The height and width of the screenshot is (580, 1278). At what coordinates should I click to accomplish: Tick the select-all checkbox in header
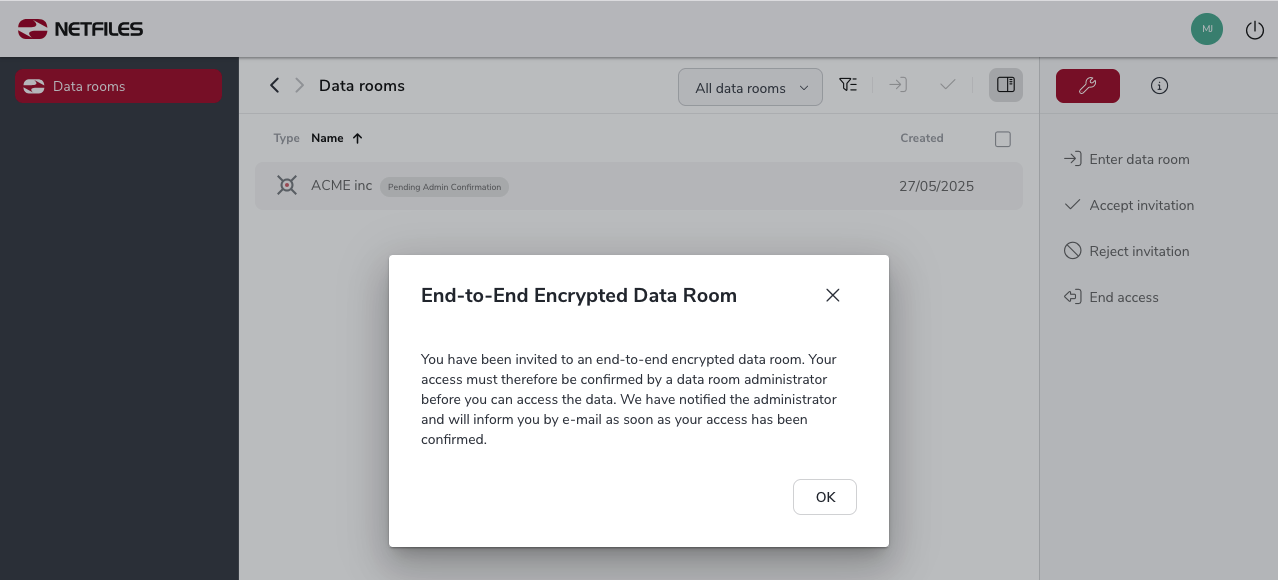pos(1003,139)
